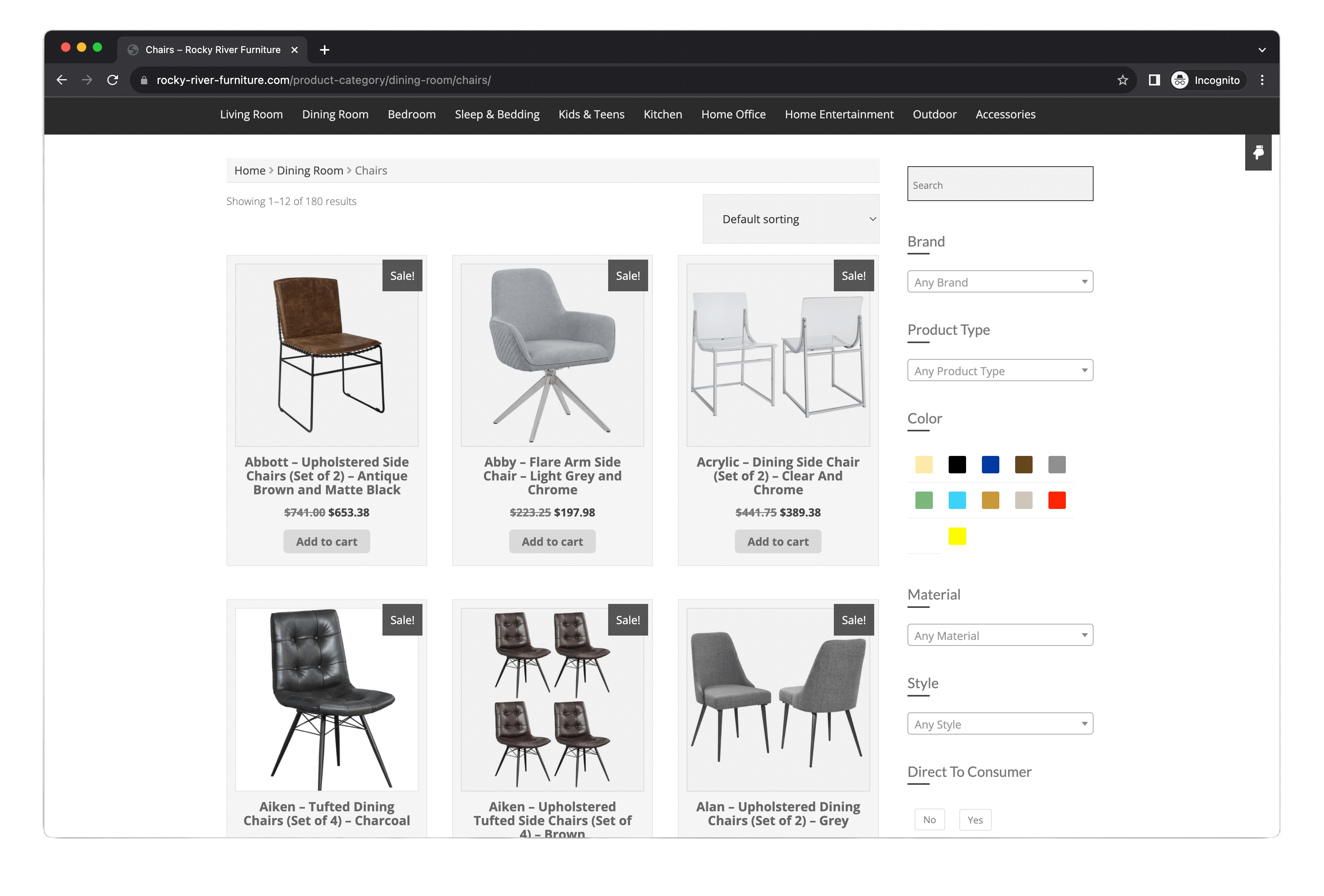The height and width of the screenshot is (896, 1324).
Task: Bookmark this page with star icon
Action: (x=1122, y=80)
